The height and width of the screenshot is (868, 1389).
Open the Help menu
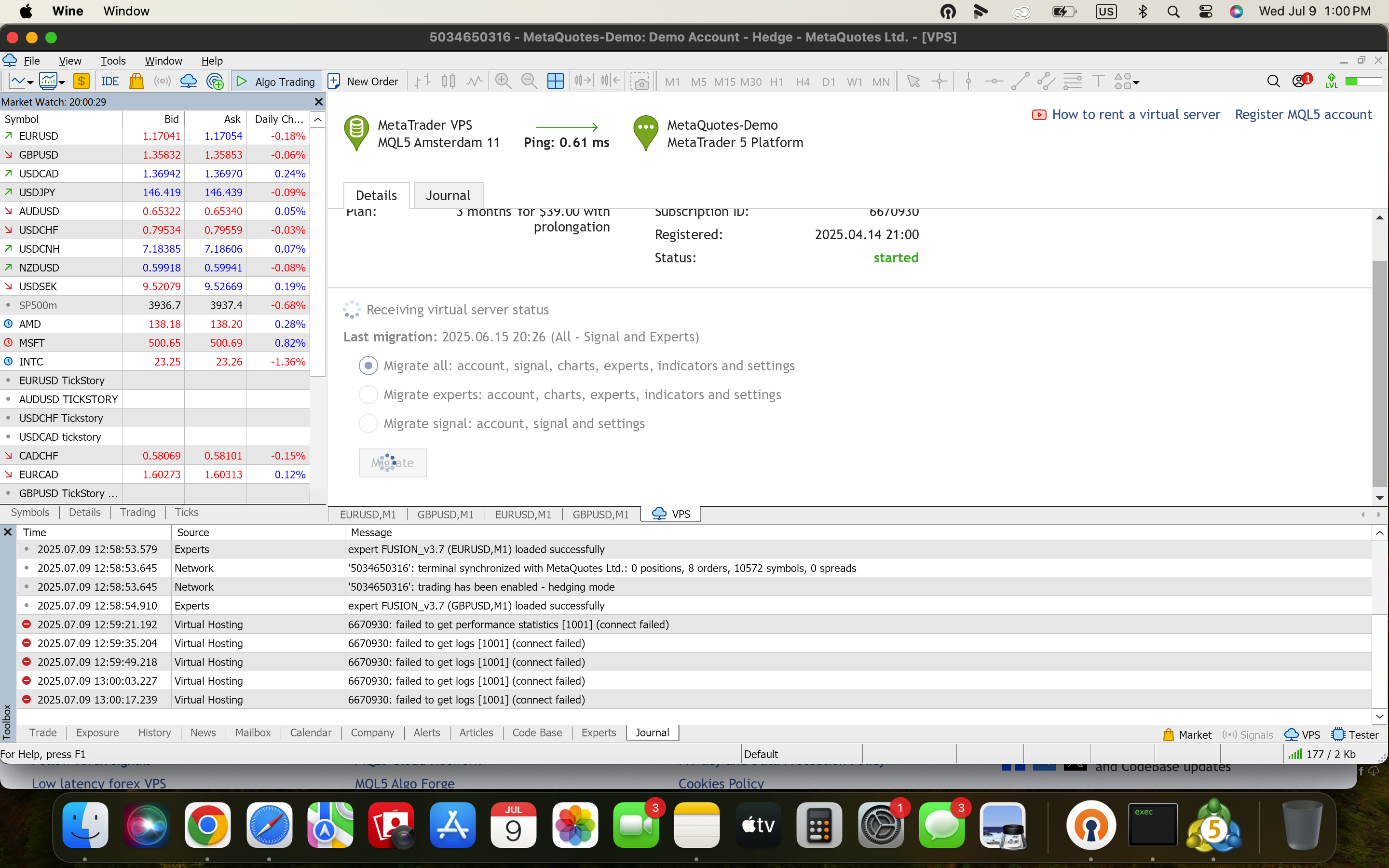[x=212, y=61]
